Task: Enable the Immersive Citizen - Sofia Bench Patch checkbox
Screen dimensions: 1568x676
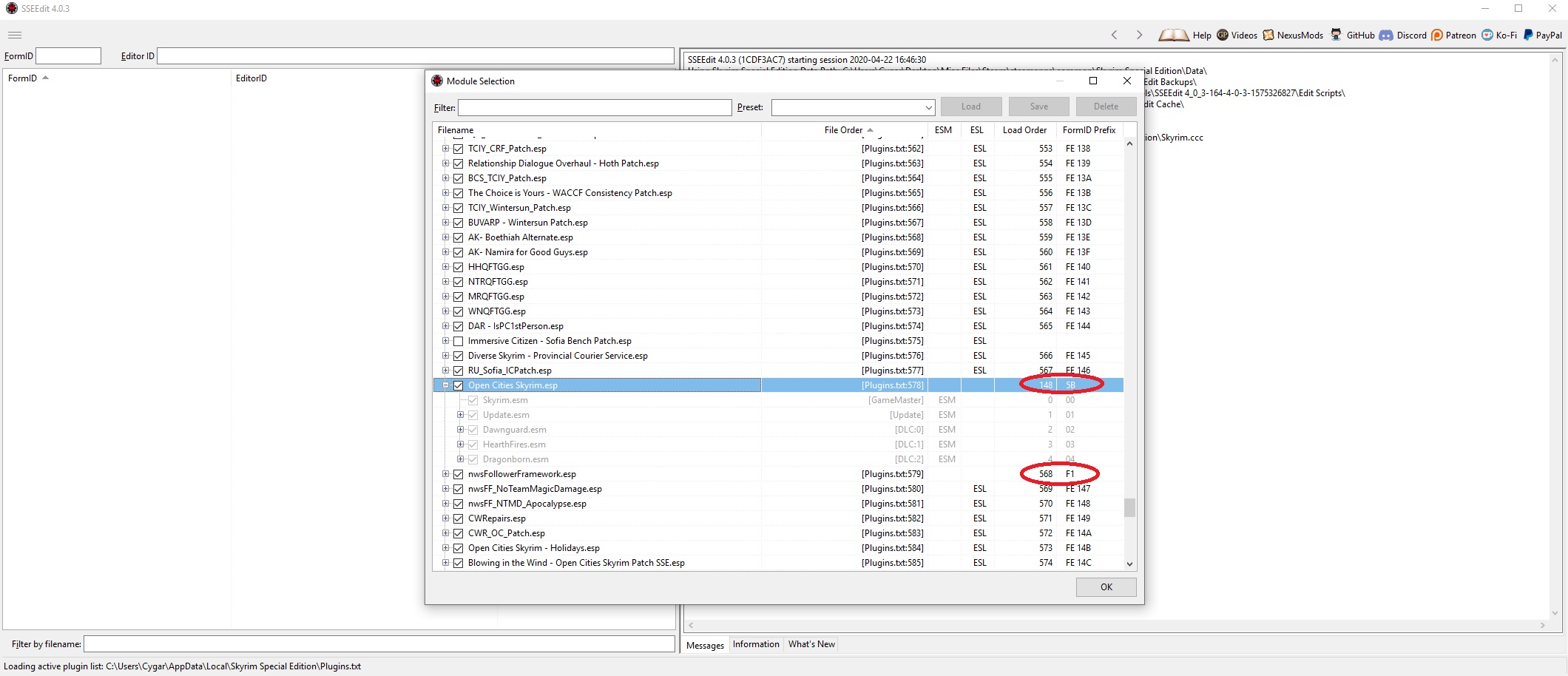Action: (459, 341)
